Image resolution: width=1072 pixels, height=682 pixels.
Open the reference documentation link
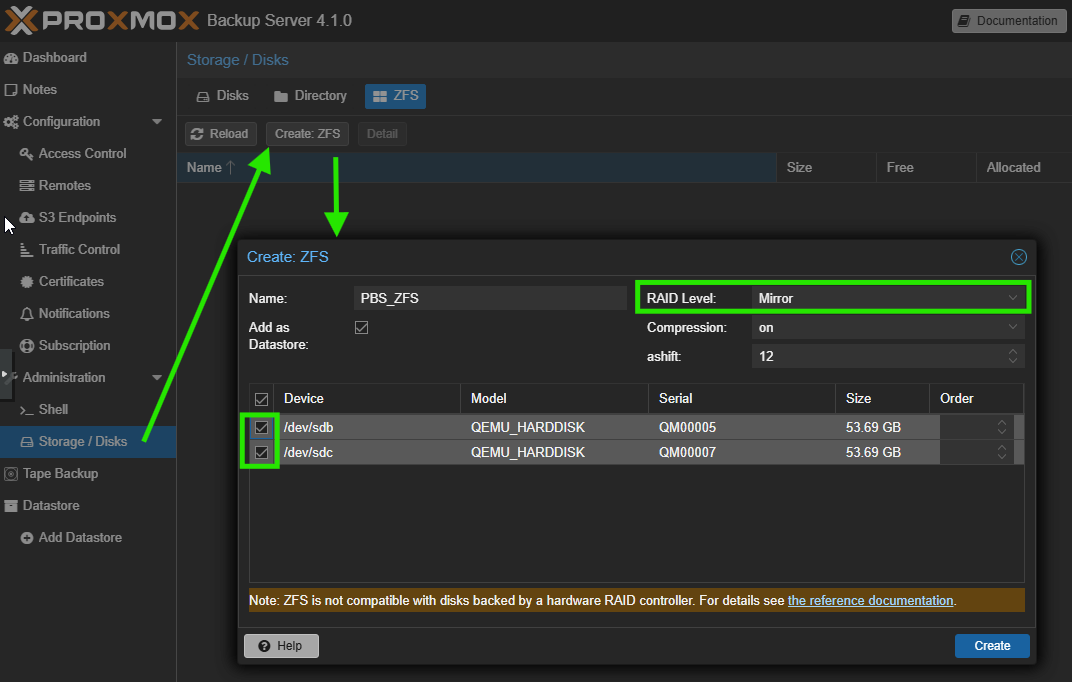[x=870, y=601]
